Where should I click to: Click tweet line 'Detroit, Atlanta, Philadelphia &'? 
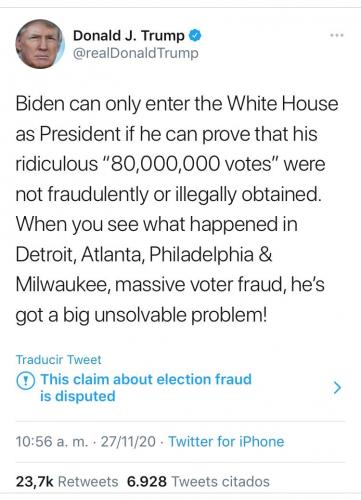point(144,255)
